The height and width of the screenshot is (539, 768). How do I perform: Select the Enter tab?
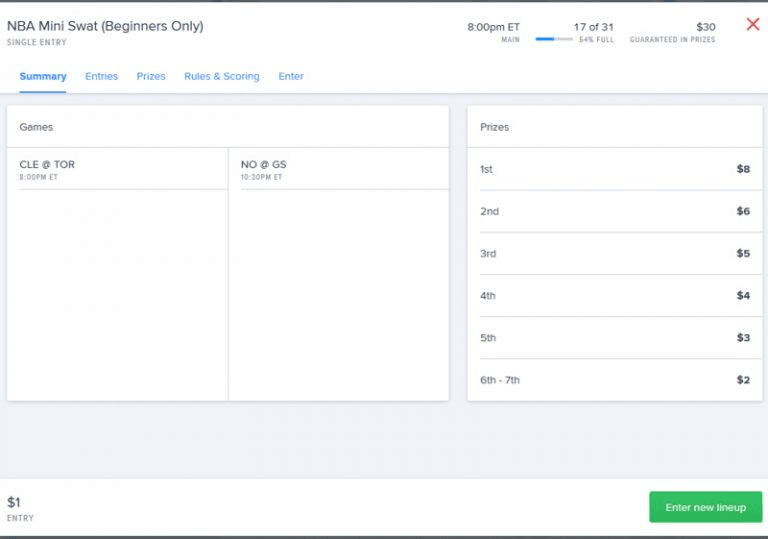pyautogui.click(x=291, y=76)
